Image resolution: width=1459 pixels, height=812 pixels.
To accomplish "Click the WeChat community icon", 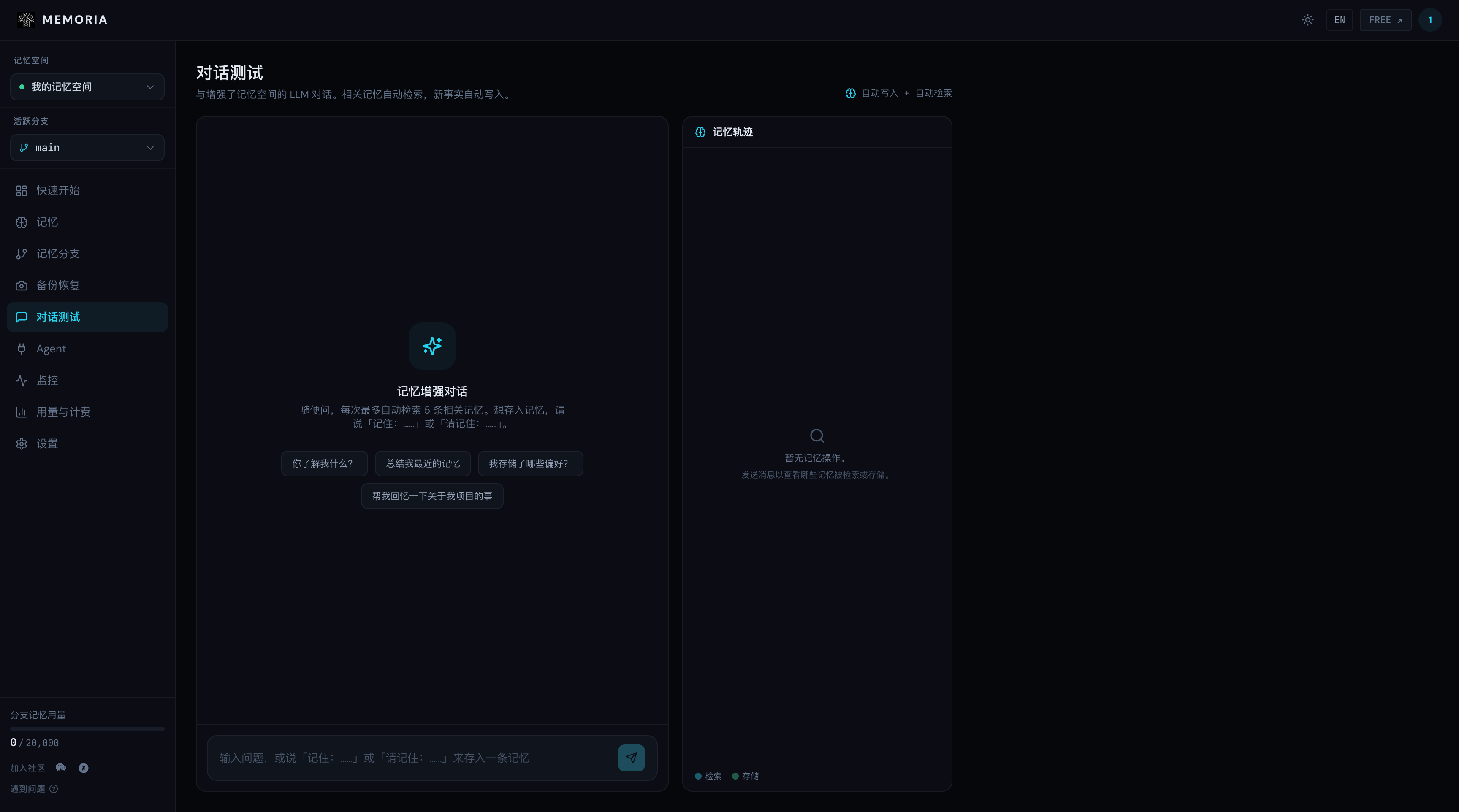I will pyautogui.click(x=61, y=768).
